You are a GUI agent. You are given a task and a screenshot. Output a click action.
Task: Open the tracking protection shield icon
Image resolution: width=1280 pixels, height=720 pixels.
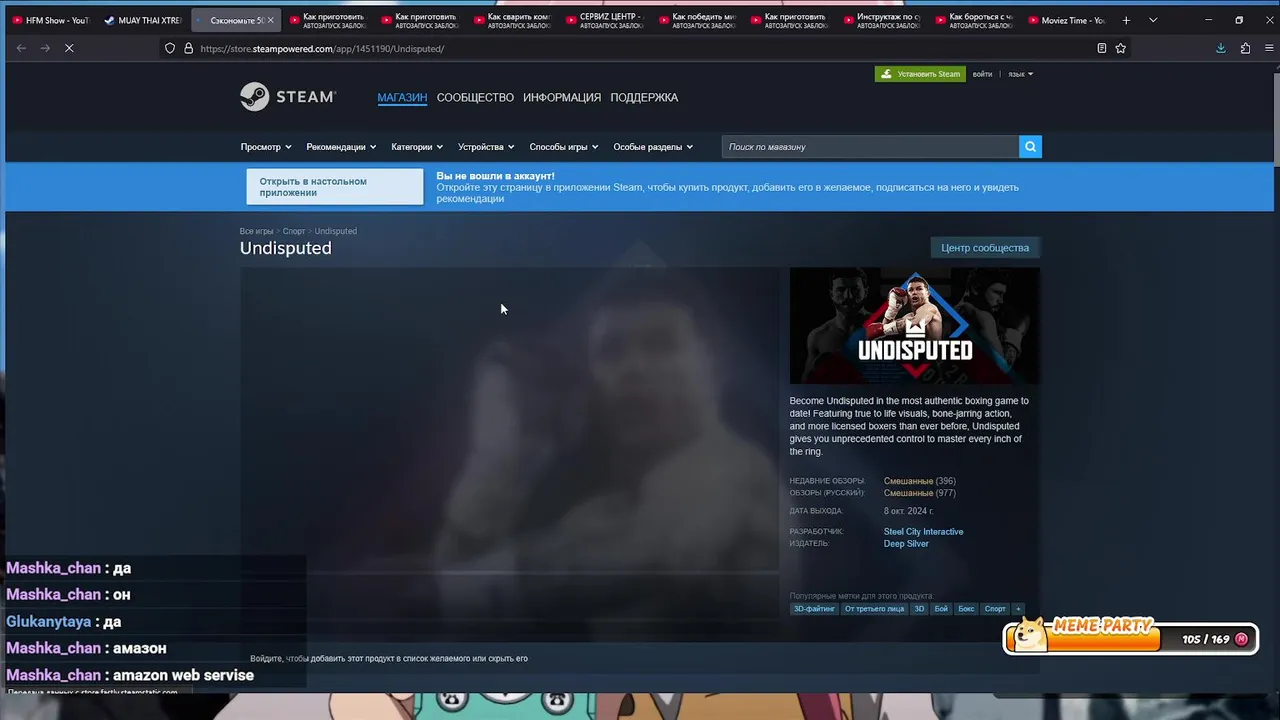(170, 48)
